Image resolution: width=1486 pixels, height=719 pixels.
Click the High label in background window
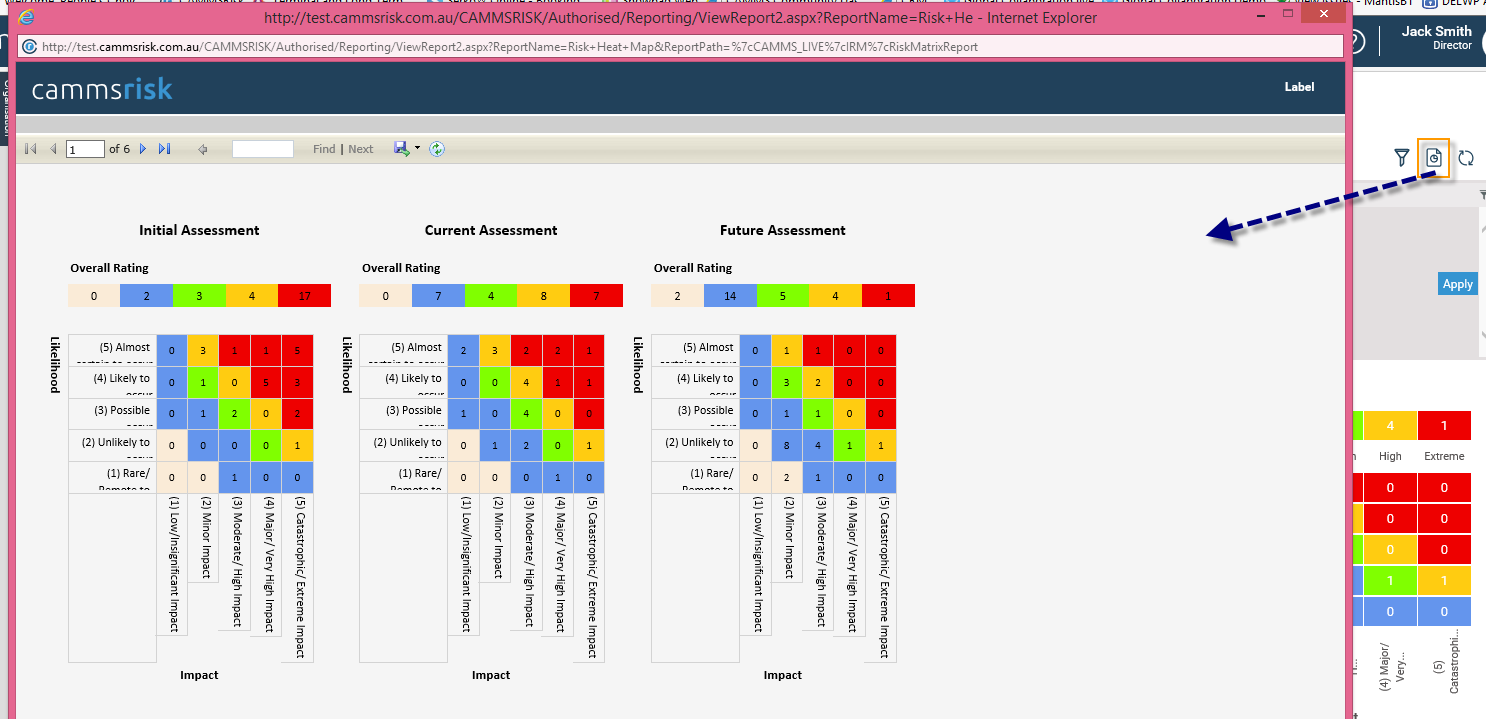click(x=1390, y=456)
